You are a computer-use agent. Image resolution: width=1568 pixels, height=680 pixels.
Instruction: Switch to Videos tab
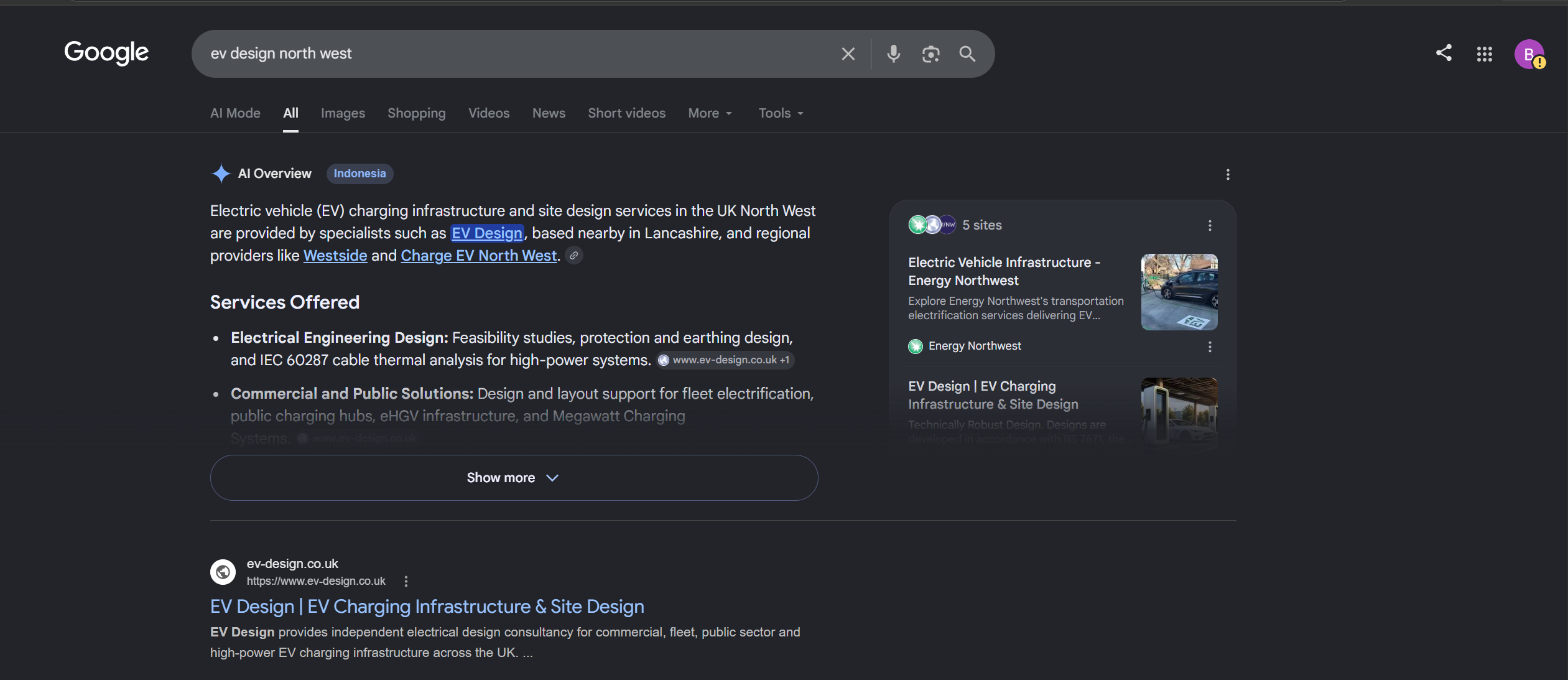[x=489, y=113]
